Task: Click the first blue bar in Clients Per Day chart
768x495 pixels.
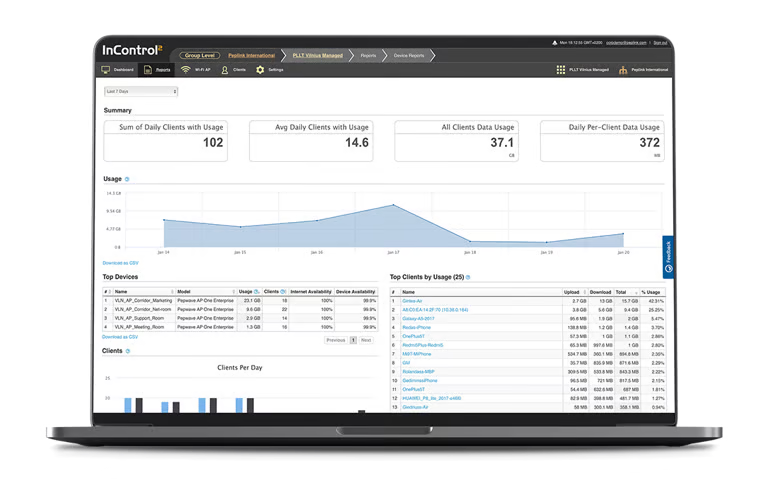Action: 128,405
